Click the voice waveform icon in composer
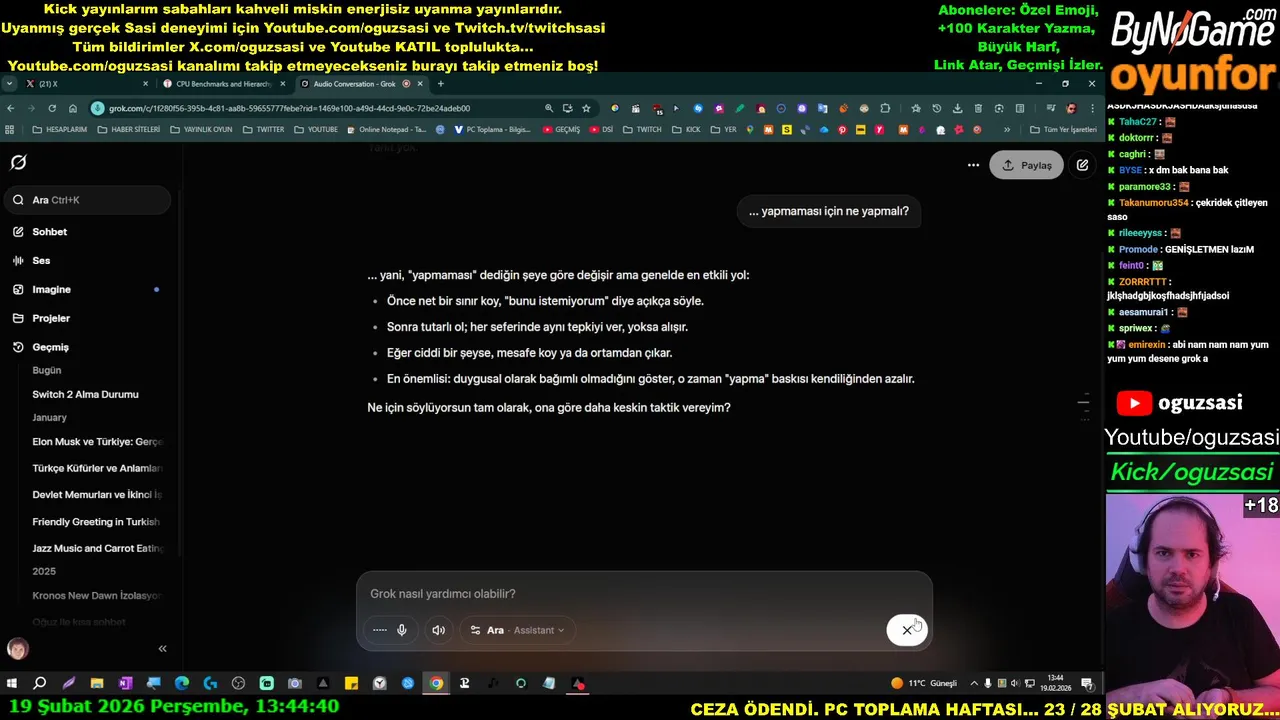This screenshot has height=720, width=1280. (379, 630)
